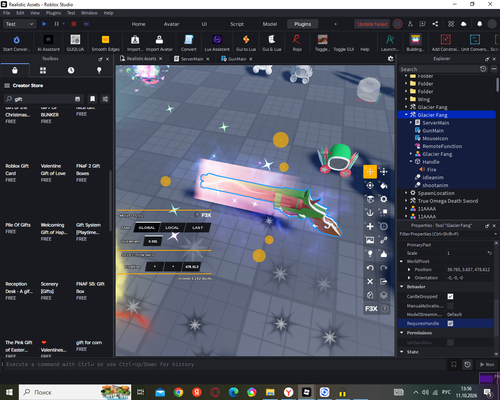This screenshot has height=400, width=500.
Task: Select the F3X Move tool
Action: pos(370,172)
